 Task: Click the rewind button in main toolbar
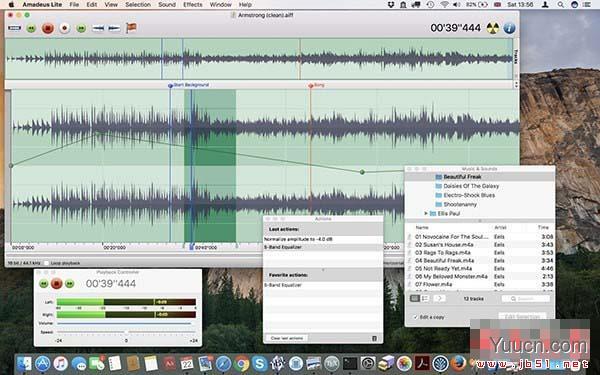tap(31, 28)
